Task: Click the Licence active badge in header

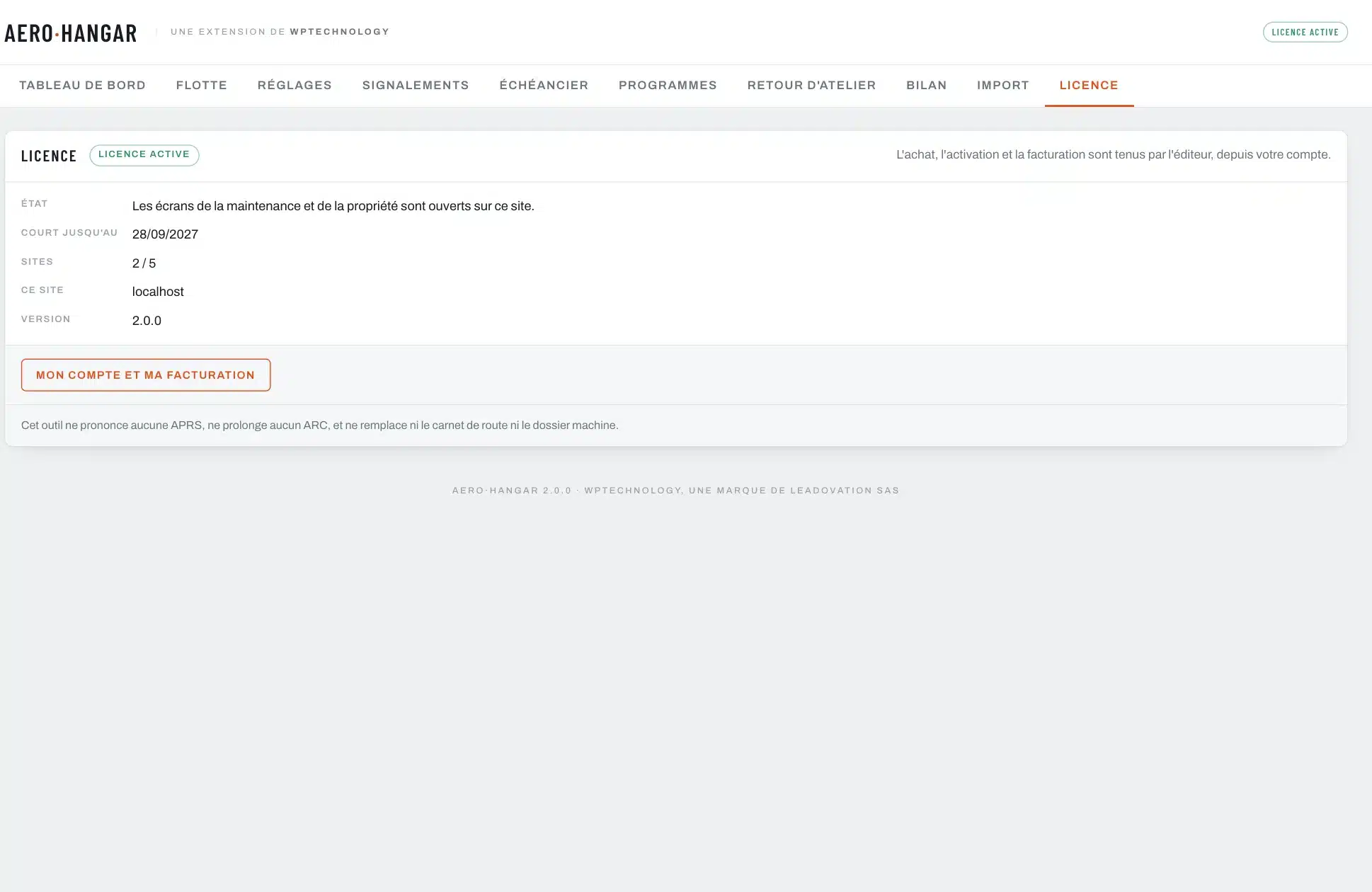Action: tap(1305, 33)
